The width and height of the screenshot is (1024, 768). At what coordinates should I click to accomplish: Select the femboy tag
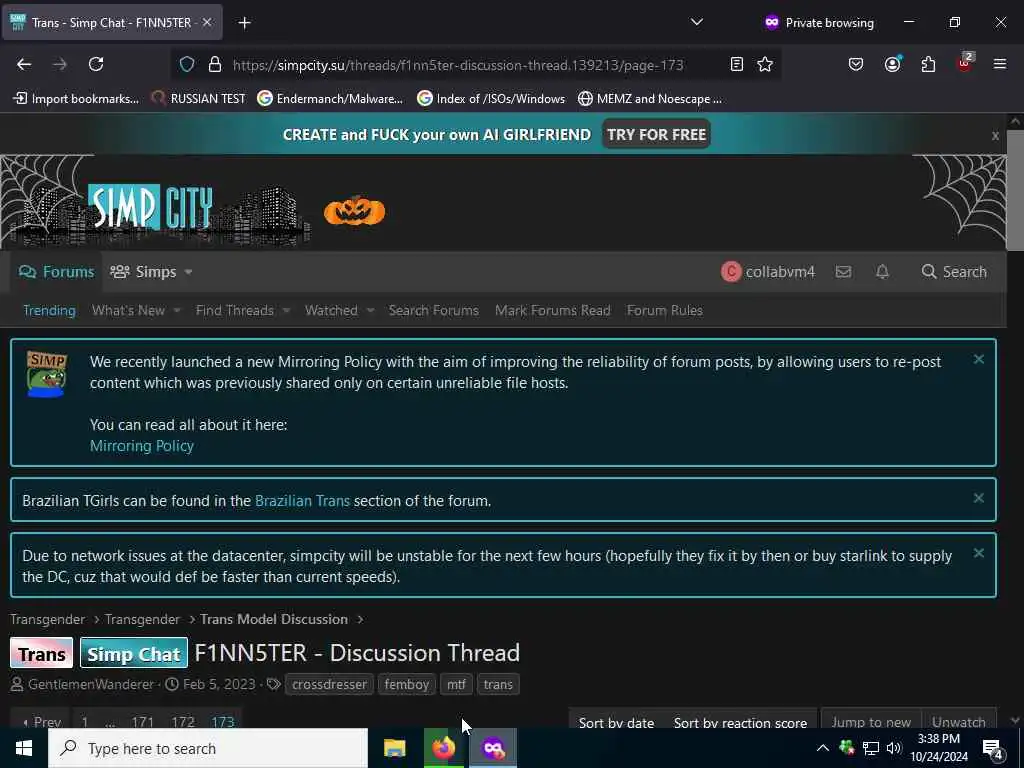click(x=406, y=684)
